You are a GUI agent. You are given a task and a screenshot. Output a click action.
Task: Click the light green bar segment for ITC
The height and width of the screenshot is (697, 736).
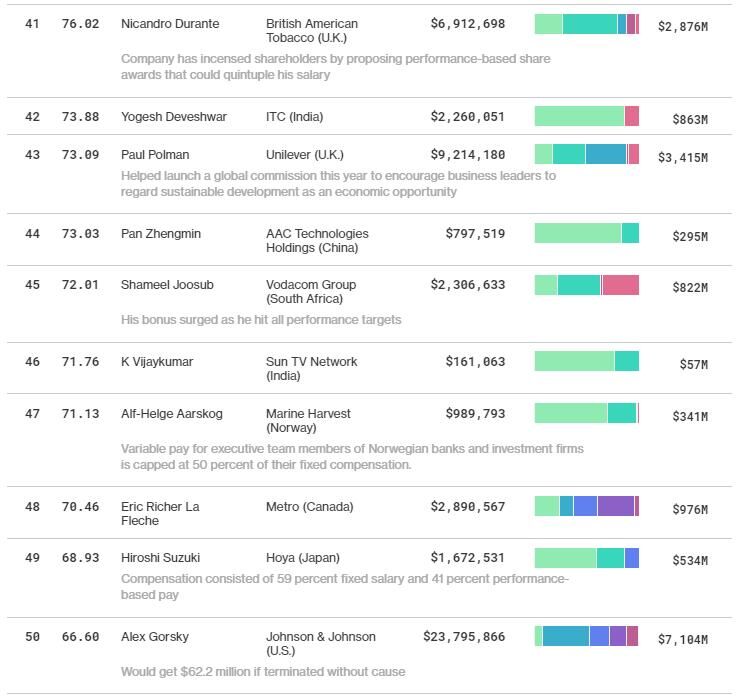[x=579, y=116]
